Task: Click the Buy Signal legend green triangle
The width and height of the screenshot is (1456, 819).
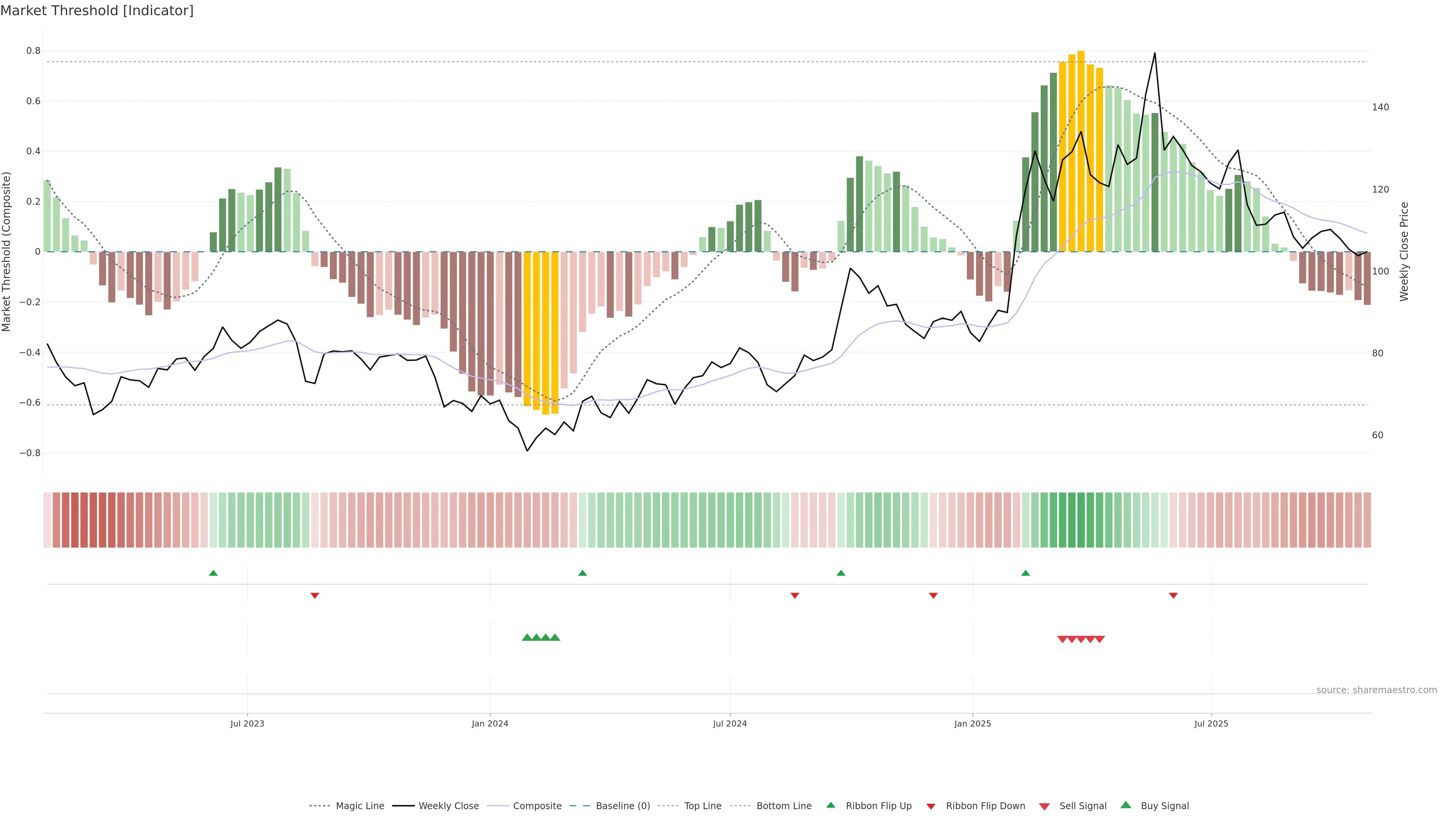Action: coord(1125,805)
